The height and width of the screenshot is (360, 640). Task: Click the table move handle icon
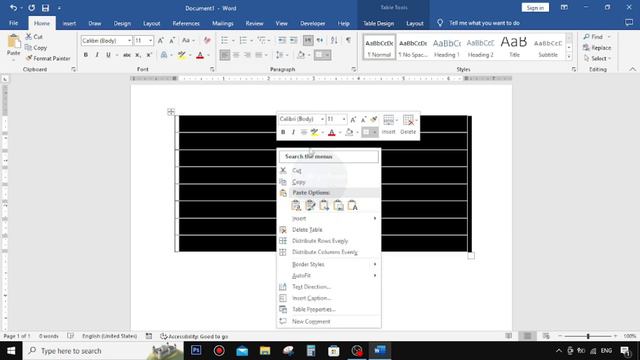point(171,111)
